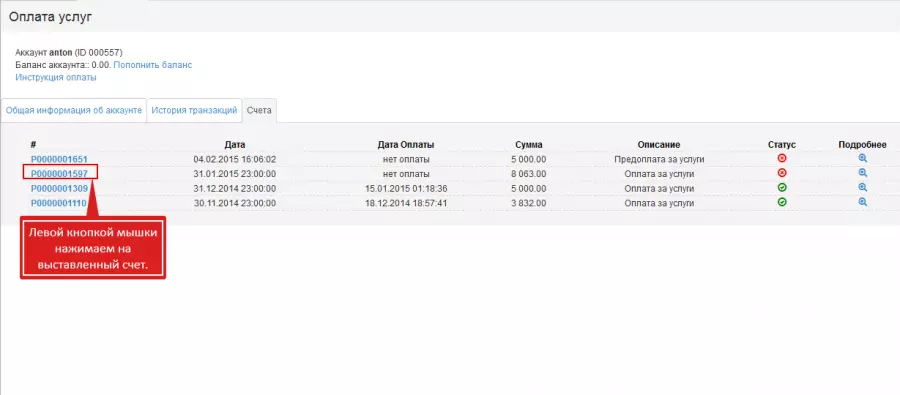Click description Предоплата за услуги
900x395 pixels.
[659, 159]
